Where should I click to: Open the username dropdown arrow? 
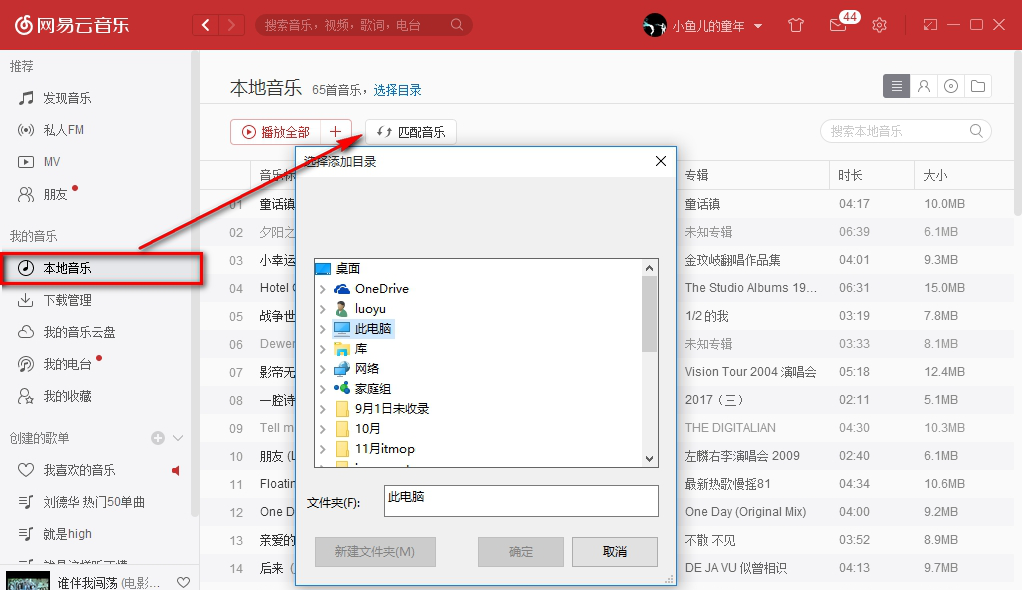tap(758, 26)
